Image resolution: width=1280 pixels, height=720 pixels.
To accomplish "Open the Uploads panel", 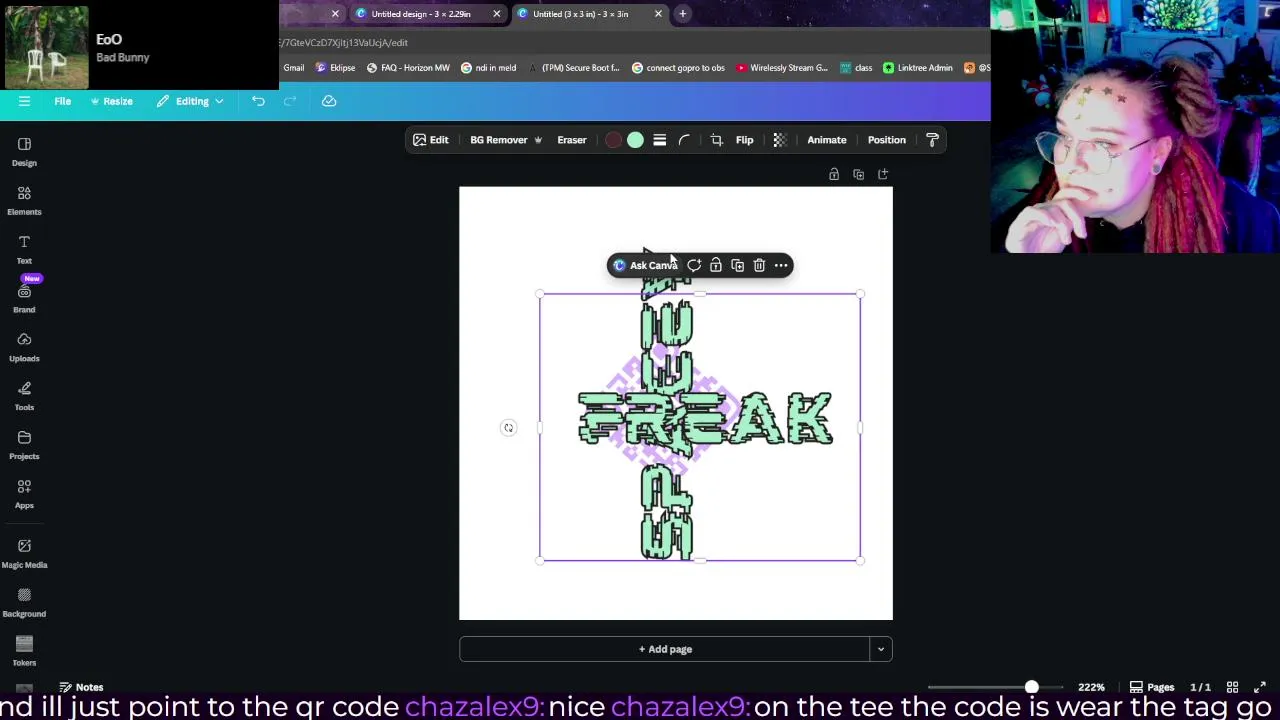I will (x=24, y=347).
